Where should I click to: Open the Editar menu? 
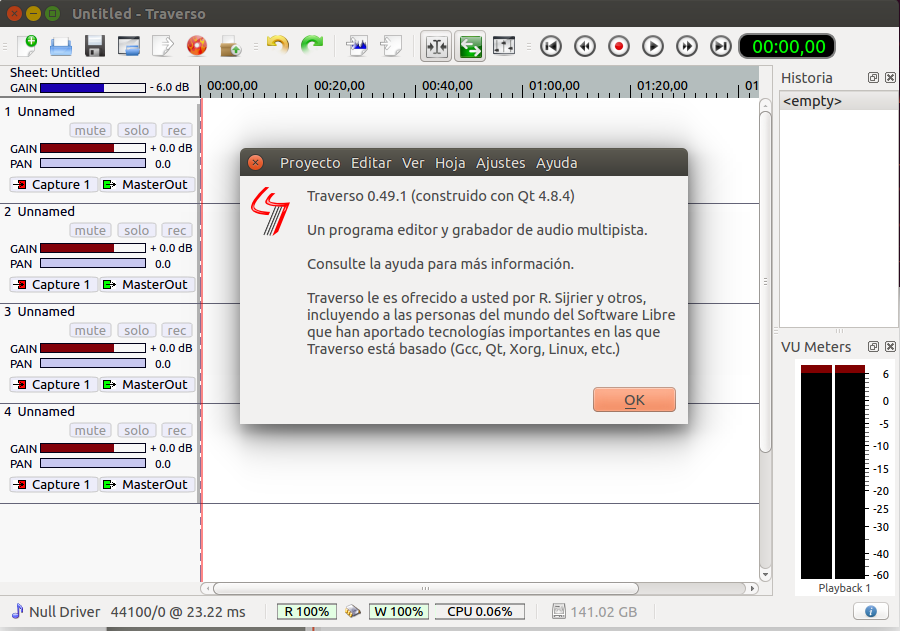371,163
